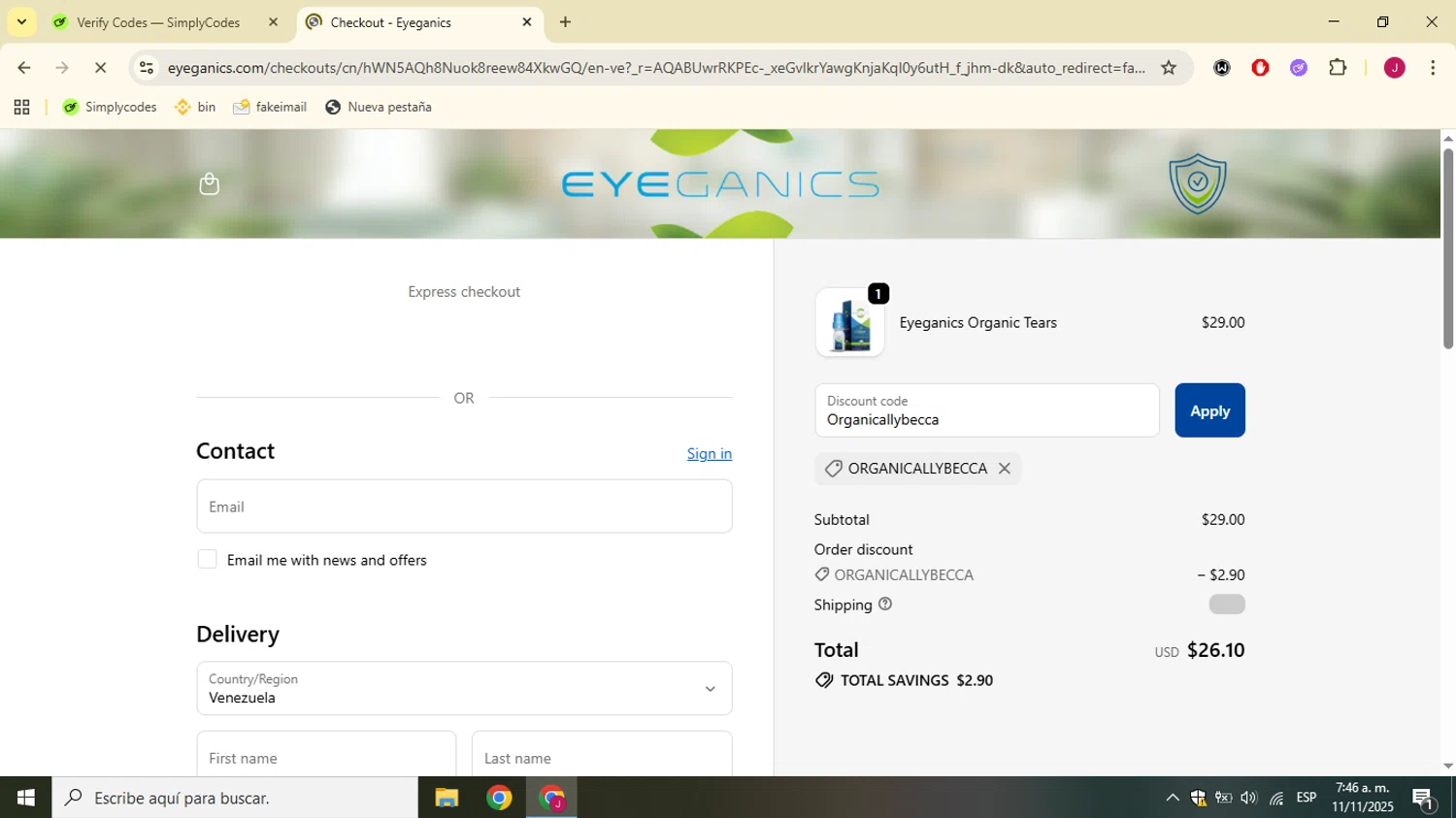The image size is (1456, 818).
Task: Remove the ORGANICALLYBECCA discount tag
Action: (x=1005, y=469)
